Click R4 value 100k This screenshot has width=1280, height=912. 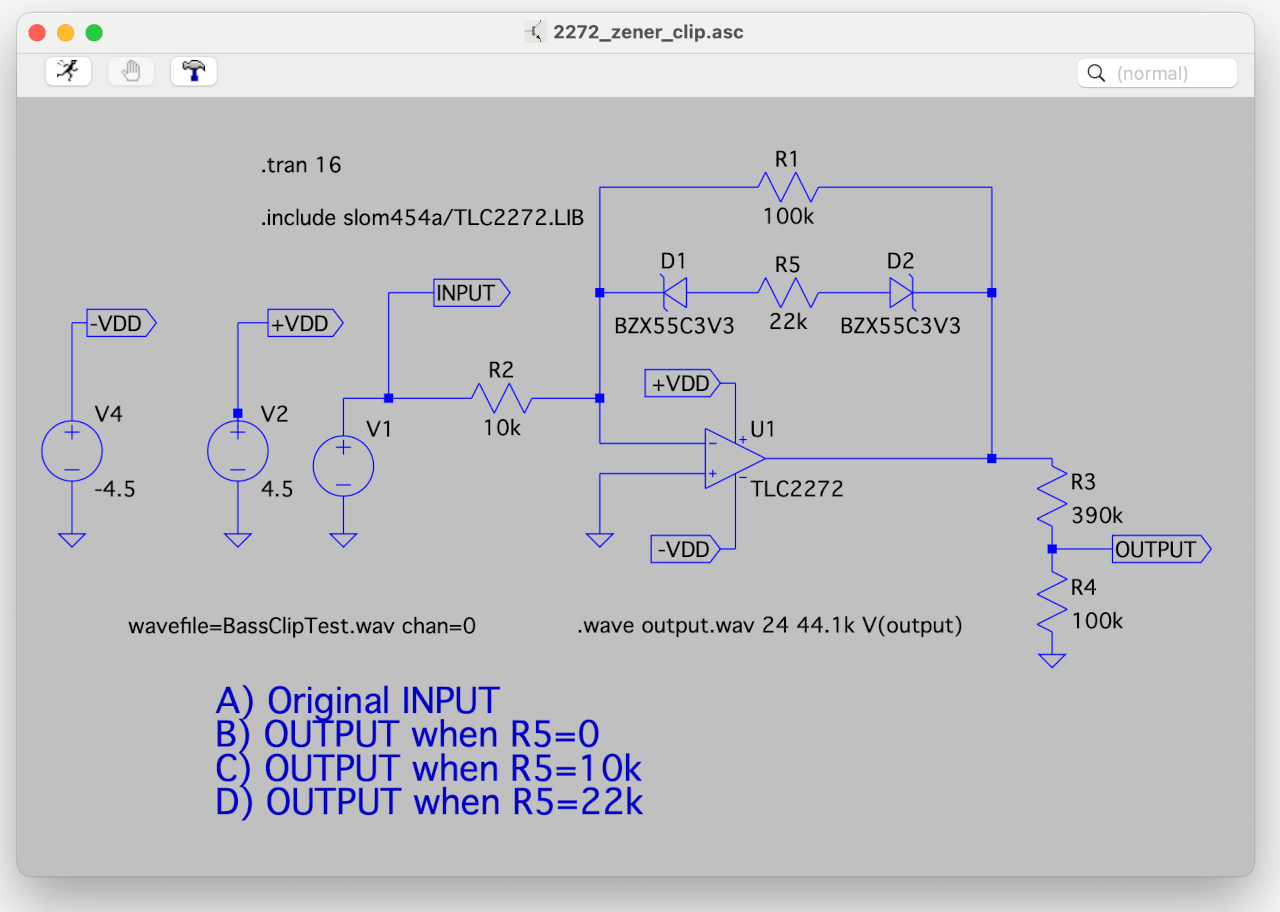pyautogui.click(x=1097, y=621)
